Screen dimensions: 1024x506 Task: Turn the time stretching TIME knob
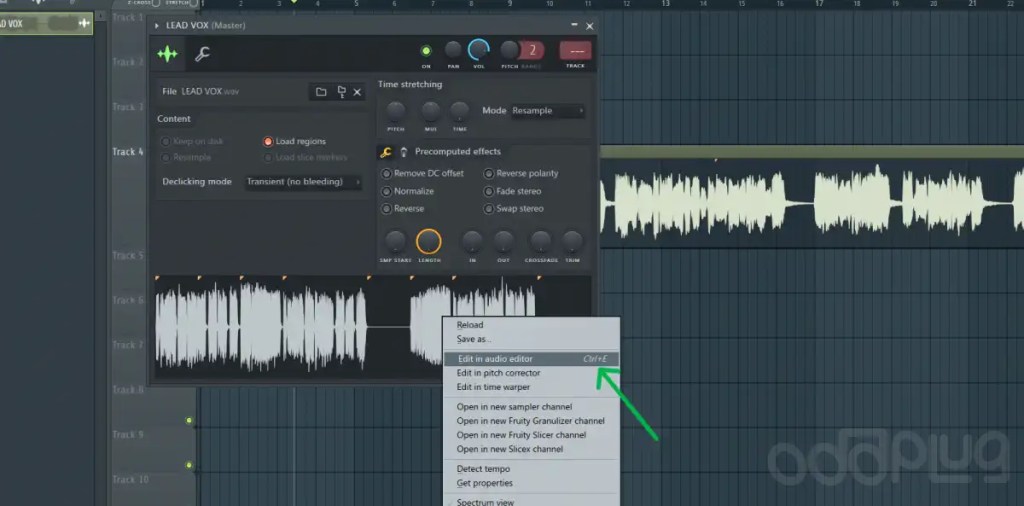460,112
